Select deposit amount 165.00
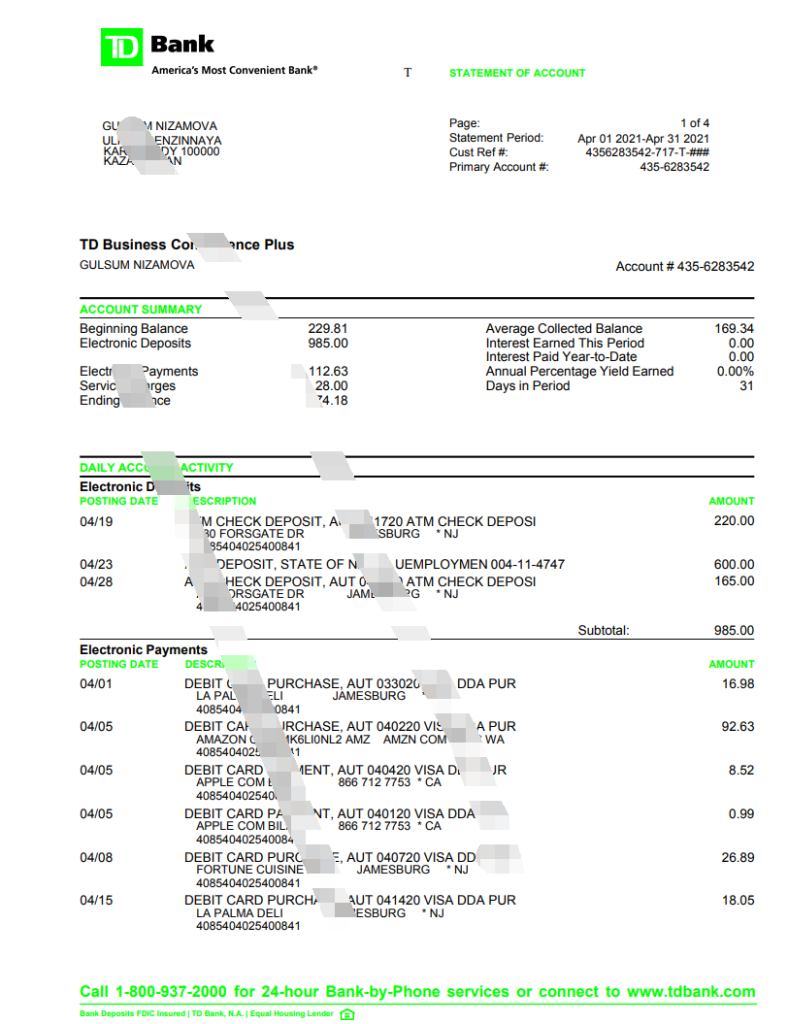 pyautogui.click(x=734, y=581)
